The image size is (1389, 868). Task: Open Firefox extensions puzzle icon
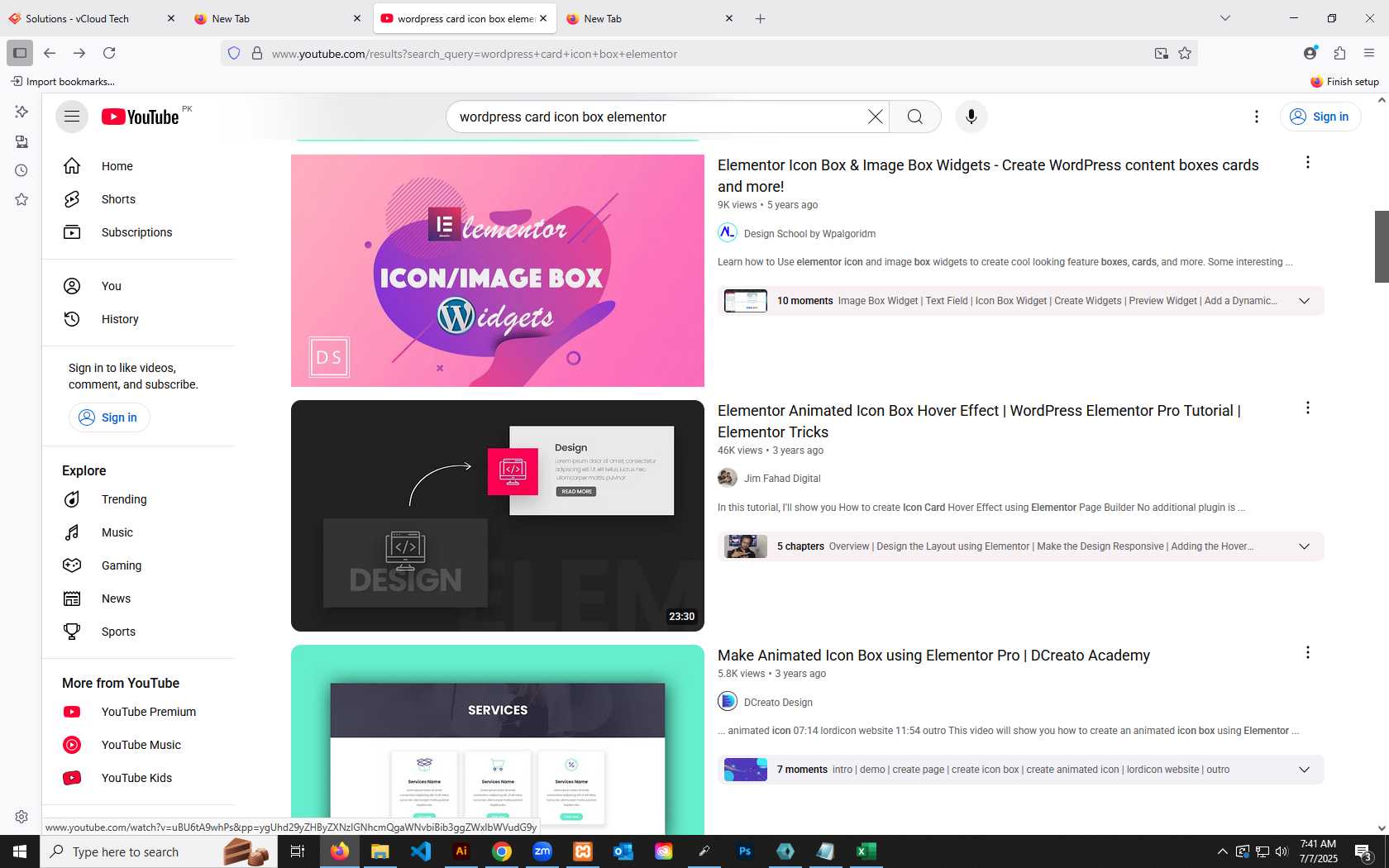[x=1339, y=53]
